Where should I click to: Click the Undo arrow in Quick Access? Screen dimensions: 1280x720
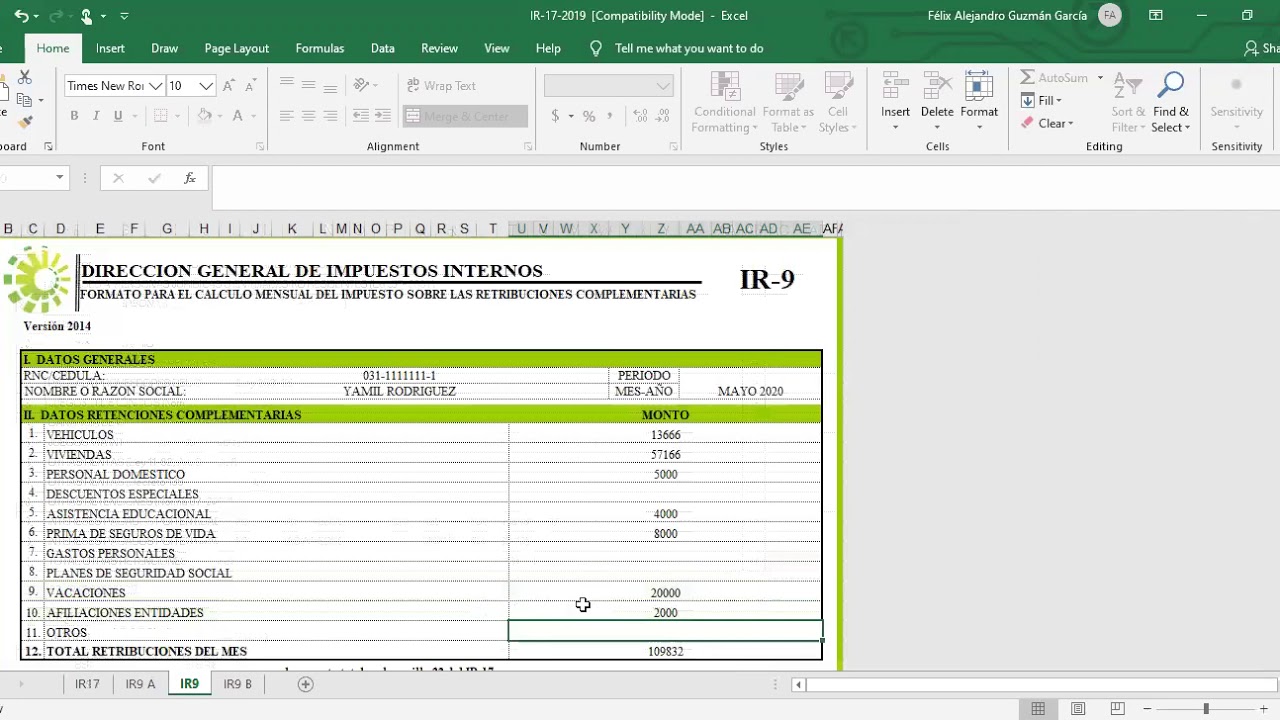click(21, 16)
